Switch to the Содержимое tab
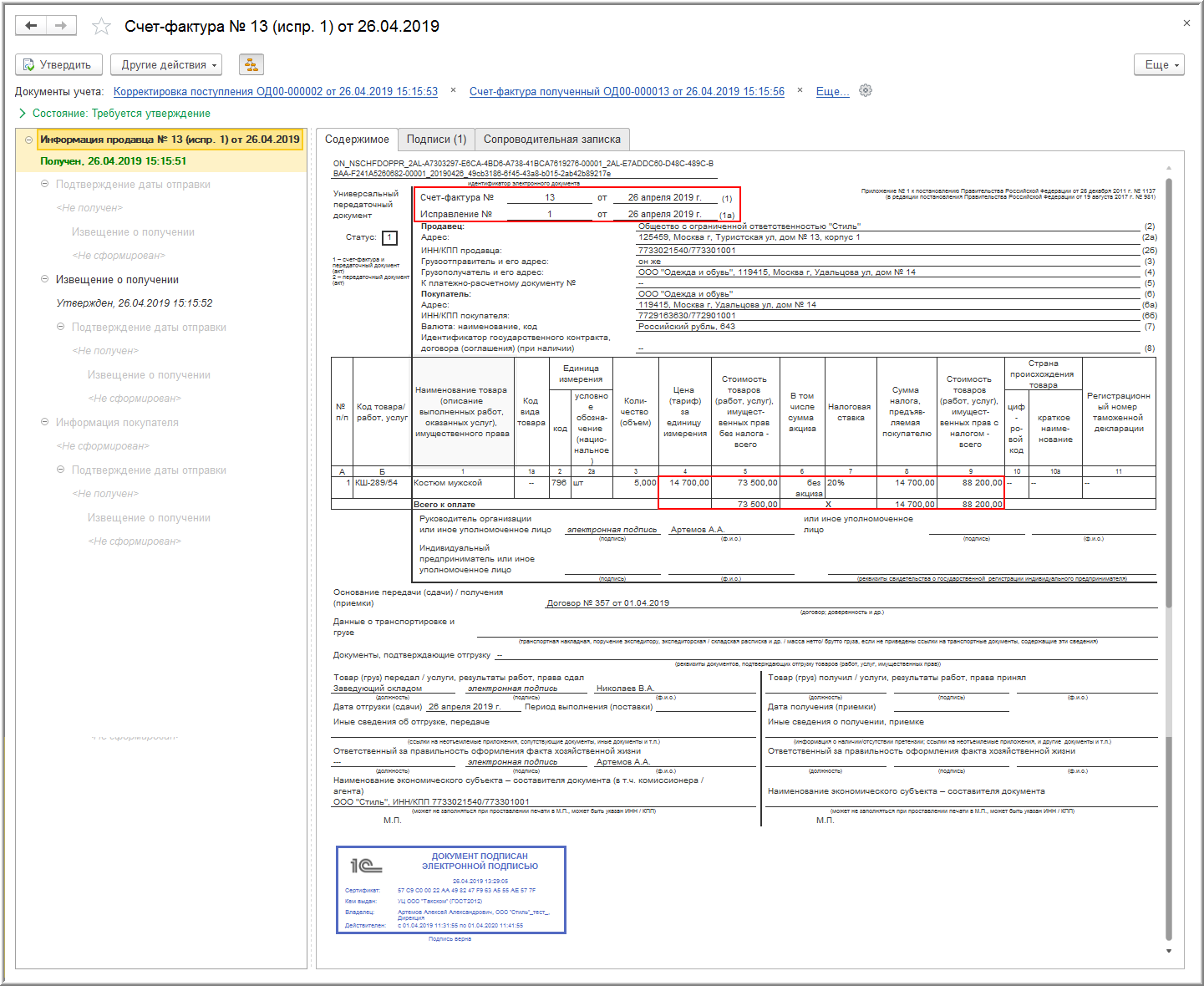This screenshot has height=986, width=1204. [x=357, y=140]
